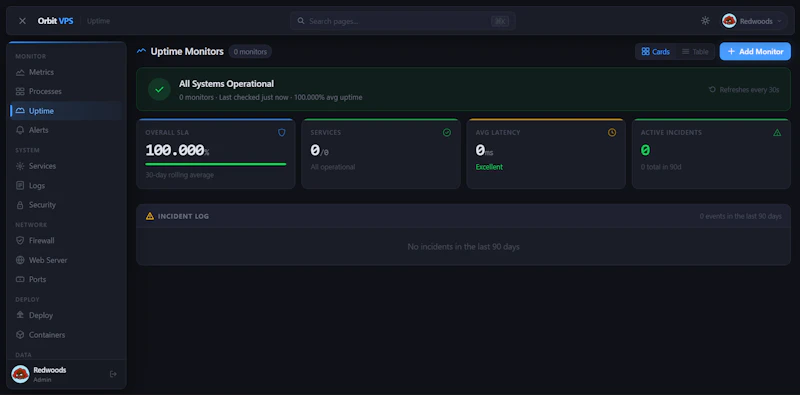Open Alerts from the sidebar

[x=66, y=130]
